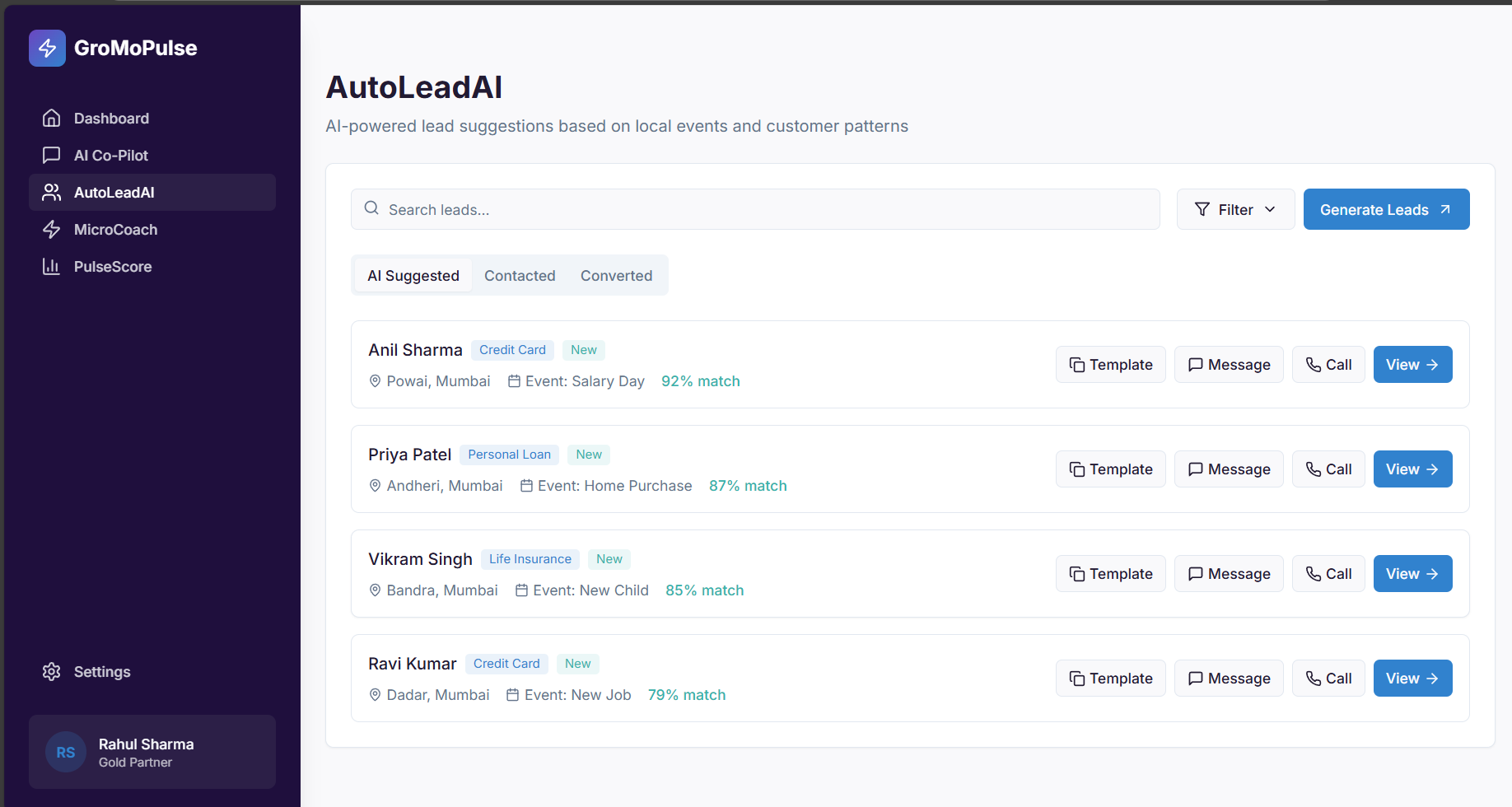This screenshot has height=807, width=1512.
Task: Select MicroCoach lightning icon in sidebar
Action: [51, 229]
